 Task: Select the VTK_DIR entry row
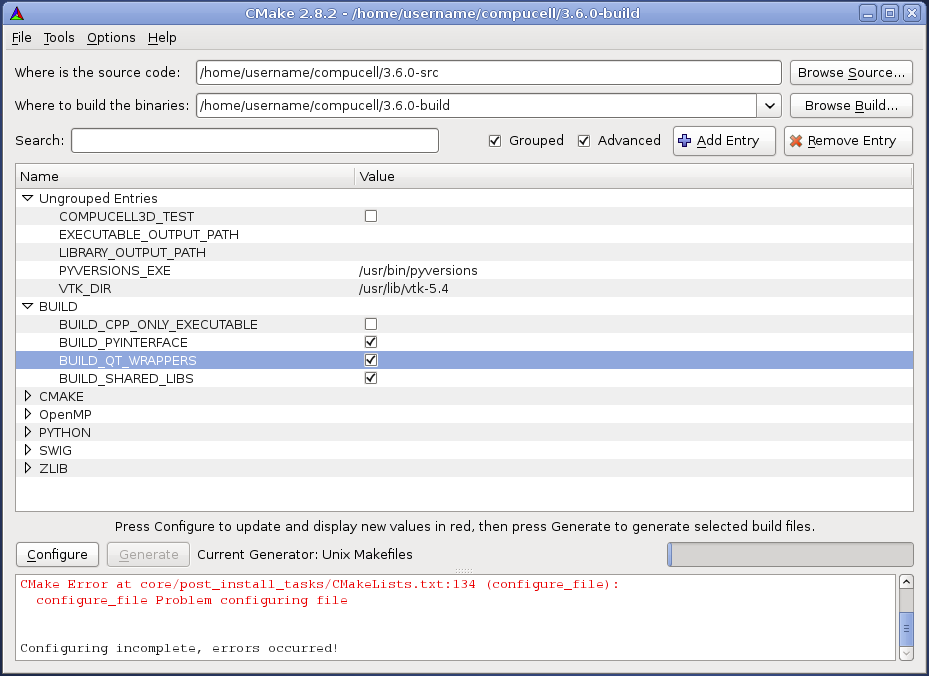85,288
